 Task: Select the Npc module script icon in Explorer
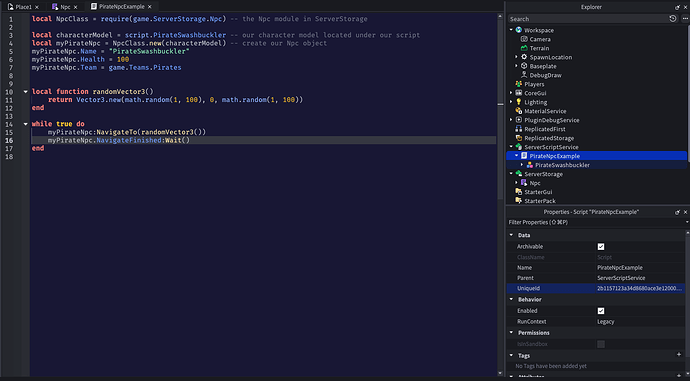[x=524, y=183]
